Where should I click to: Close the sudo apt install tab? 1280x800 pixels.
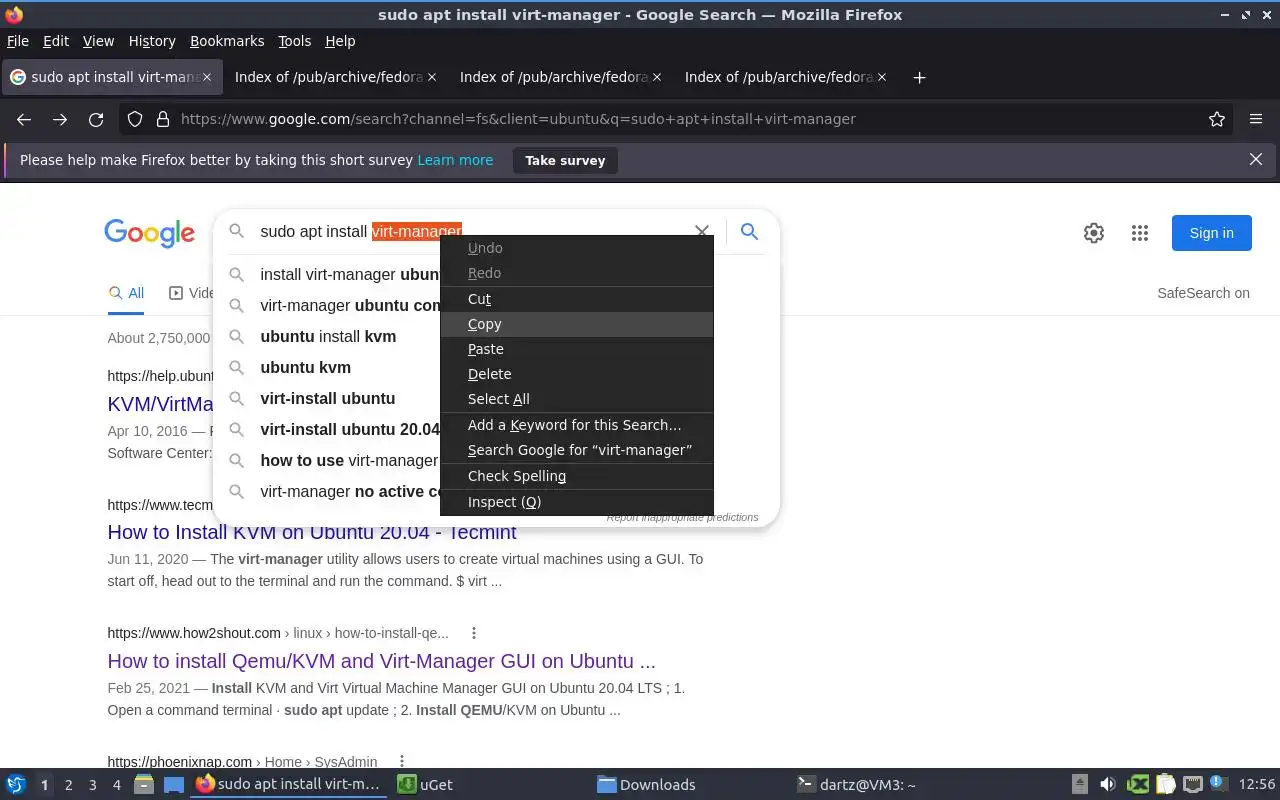click(x=208, y=77)
